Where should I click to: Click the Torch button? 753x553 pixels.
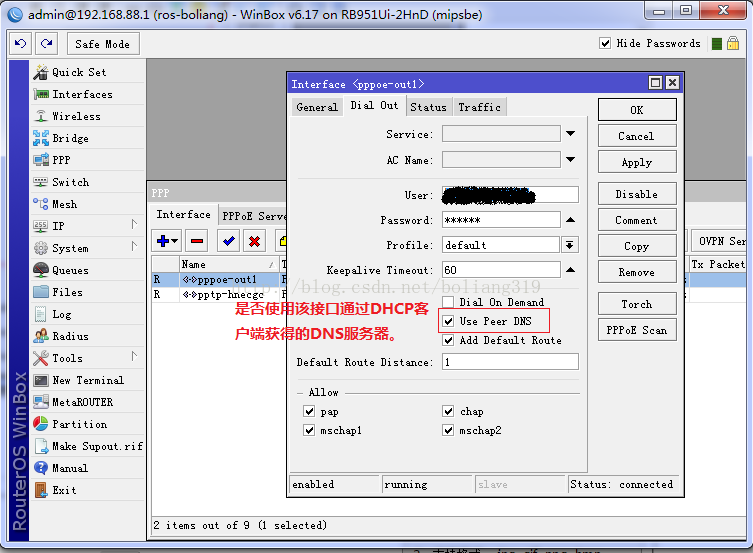click(x=637, y=304)
